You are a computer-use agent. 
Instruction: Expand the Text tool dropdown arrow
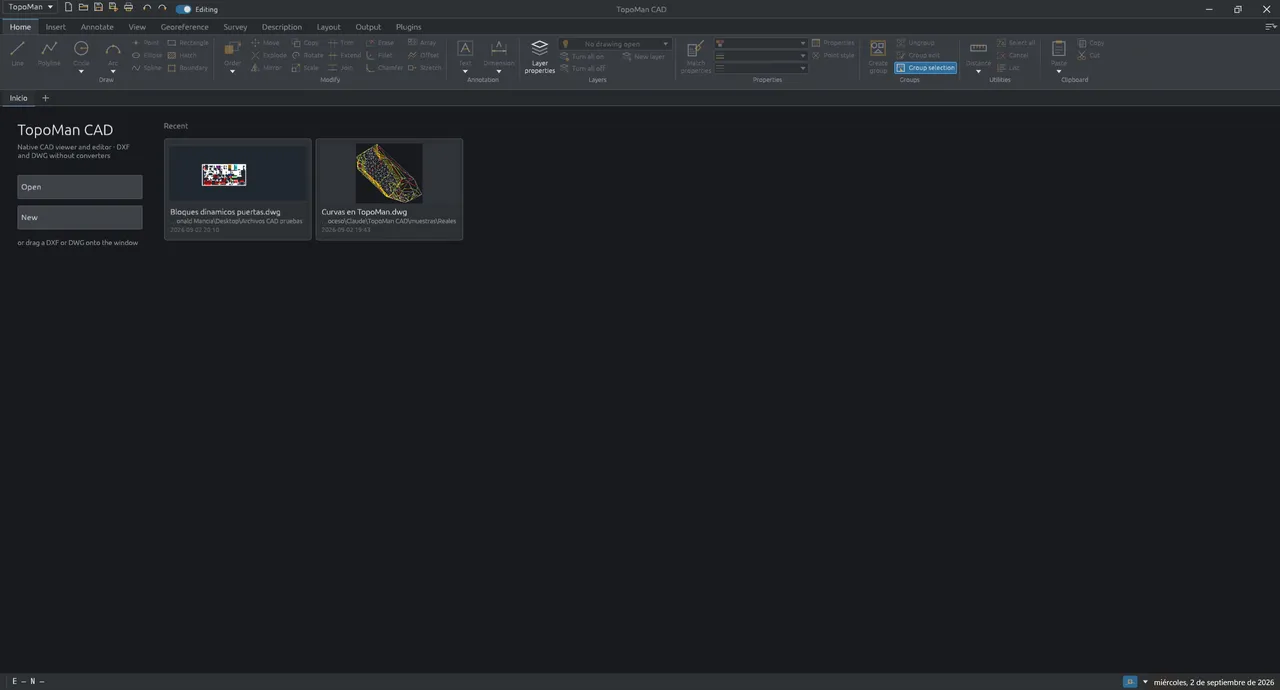(465, 71)
